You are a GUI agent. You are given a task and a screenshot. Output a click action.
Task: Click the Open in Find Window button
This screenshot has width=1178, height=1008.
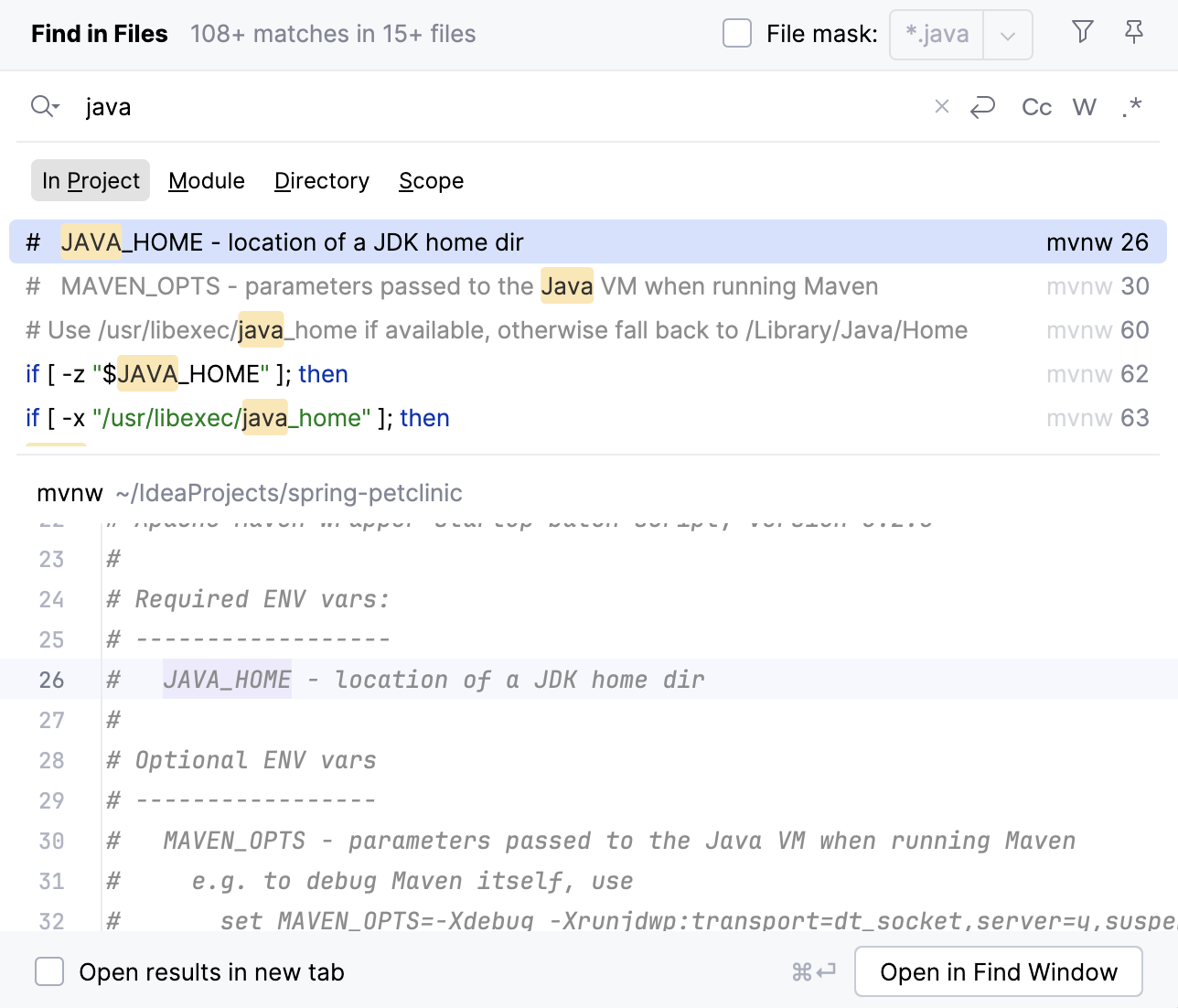click(998, 971)
